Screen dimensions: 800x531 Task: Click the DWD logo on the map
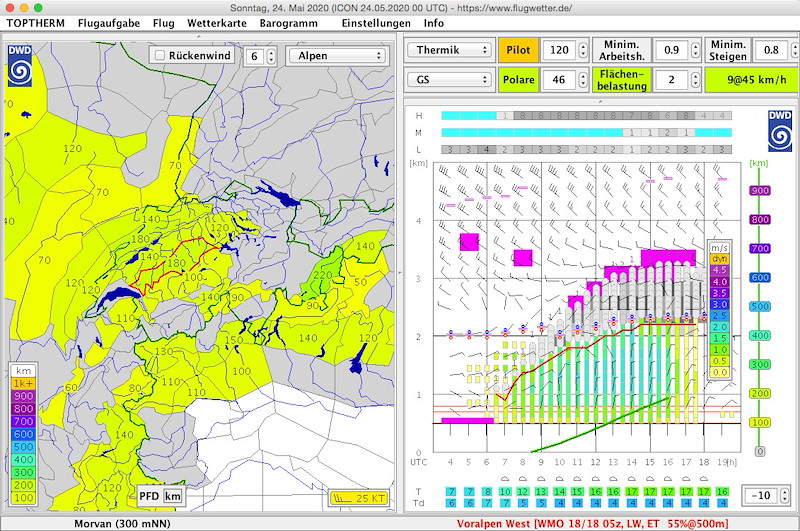point(21,65)
